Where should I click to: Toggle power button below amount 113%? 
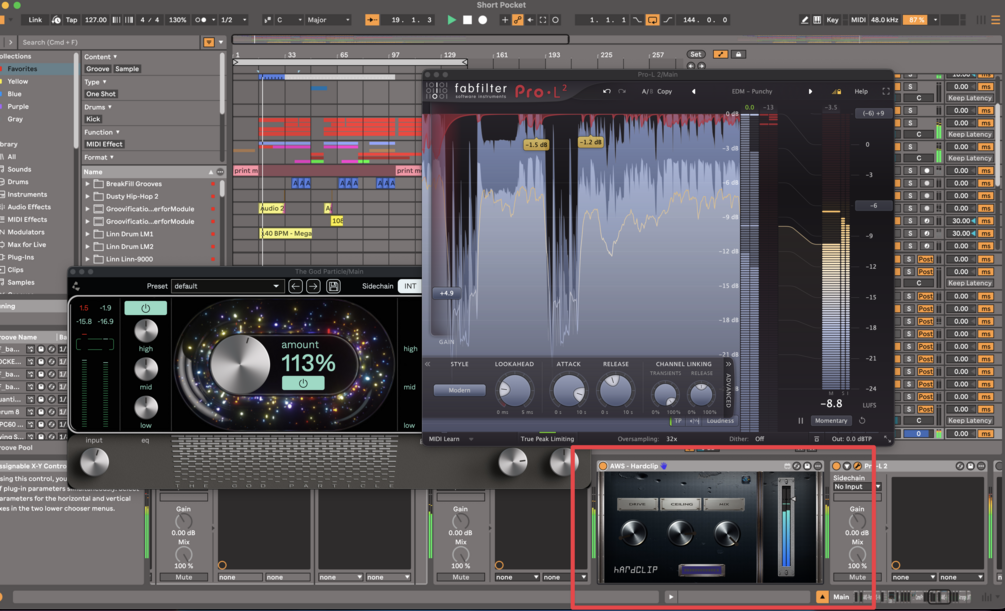pyautogui.click(x=303, y=383)
